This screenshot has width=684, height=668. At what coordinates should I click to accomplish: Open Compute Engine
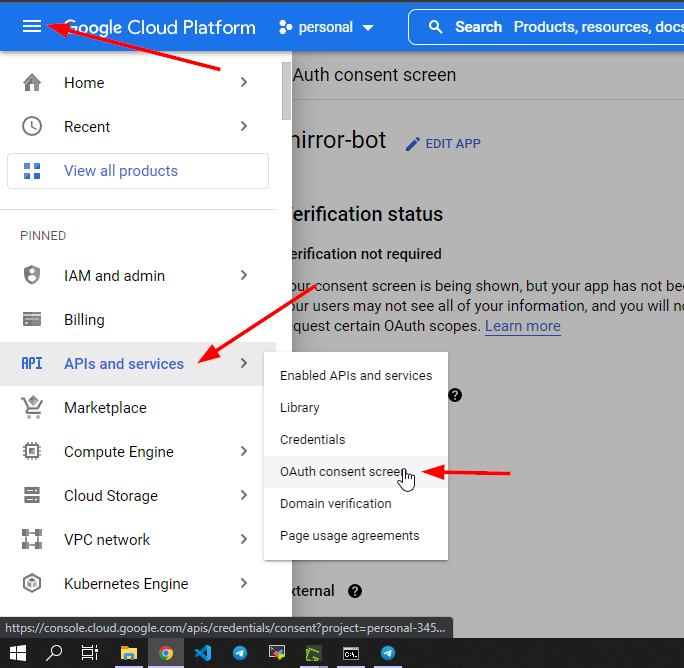coord(138,452)
